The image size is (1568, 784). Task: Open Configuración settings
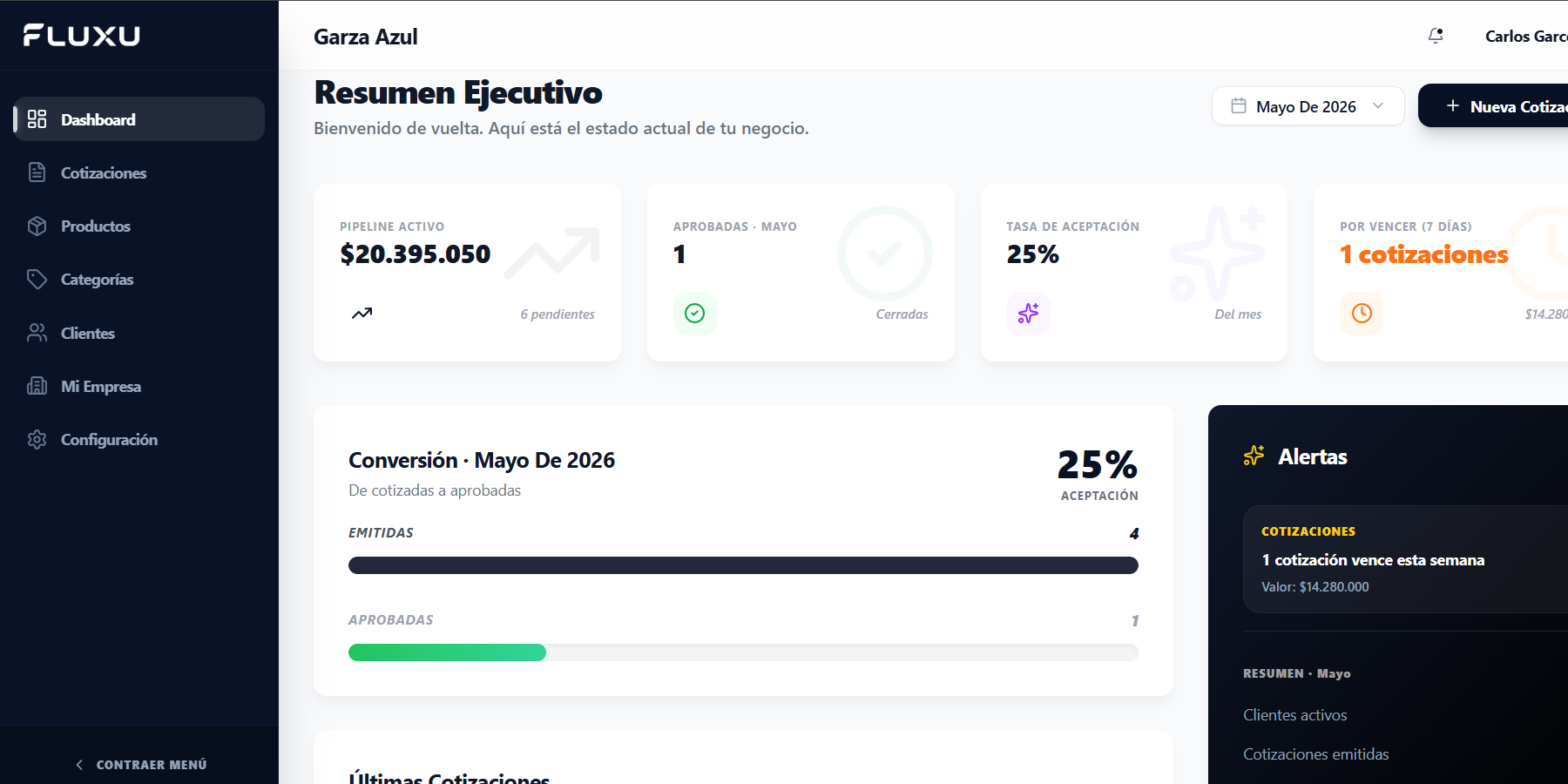point(139,439)
